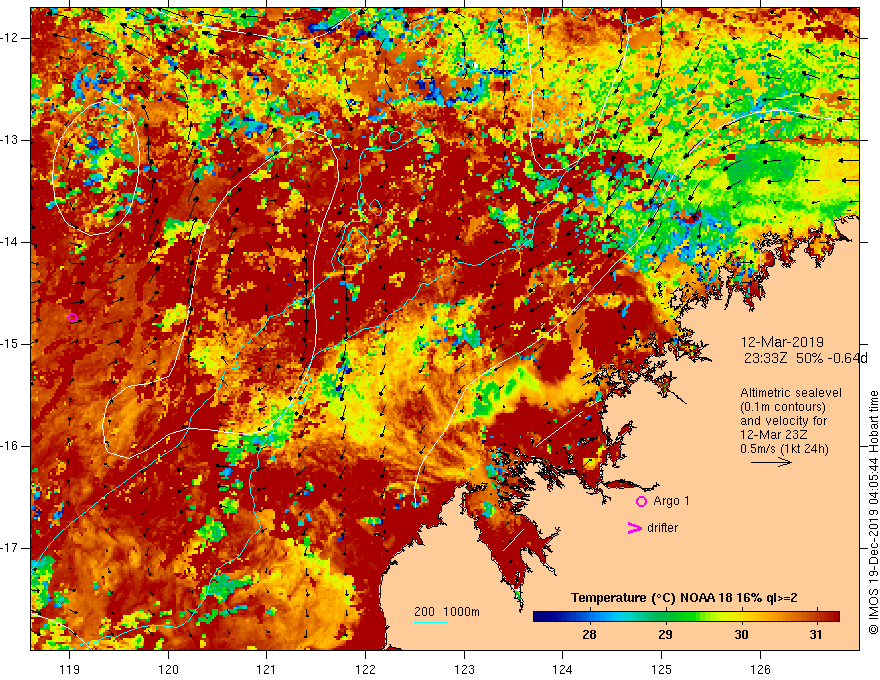Click the Temperature (°C) NOAA 18 title
The image size is (880, 680).
(684, 598)
